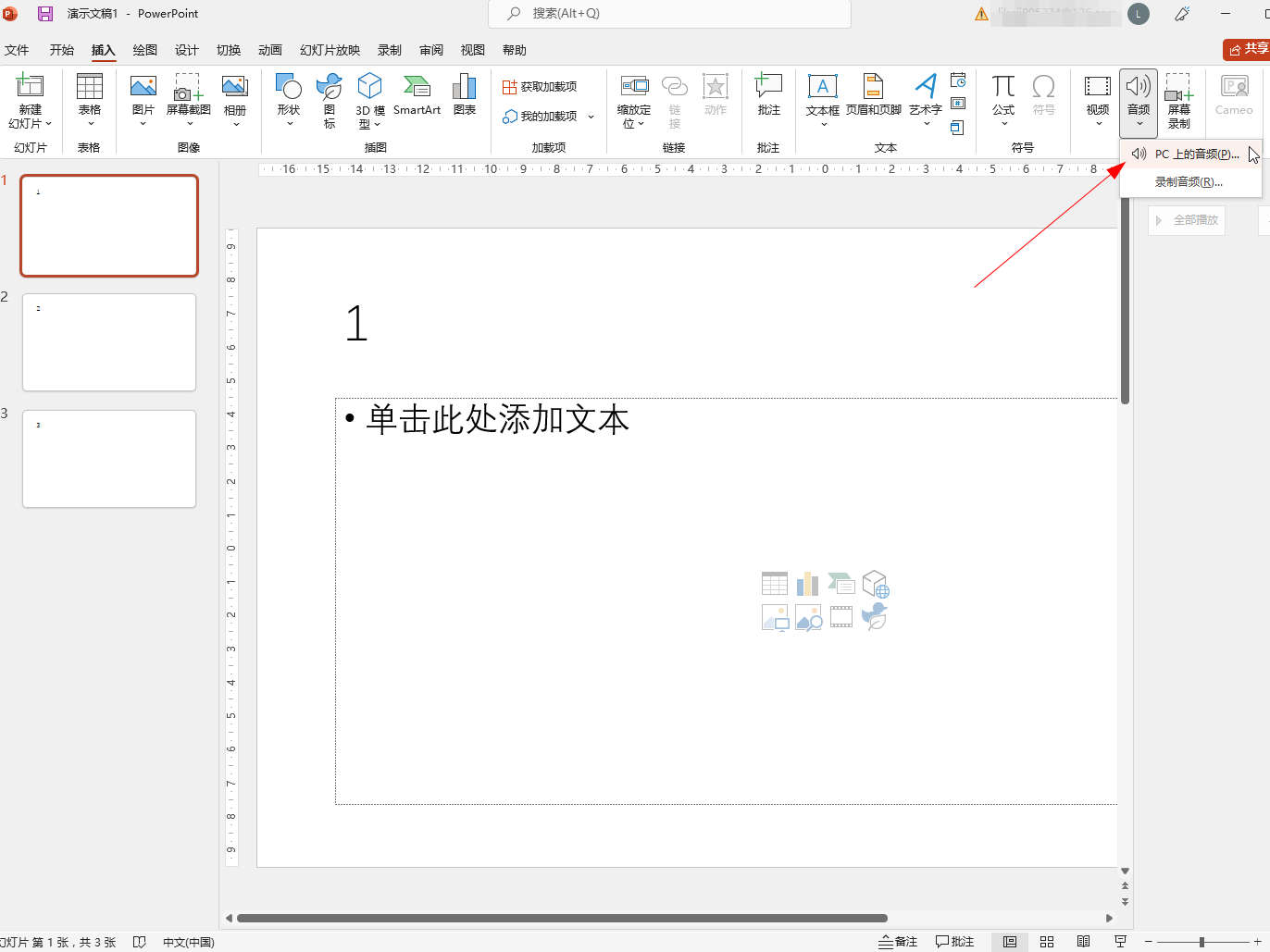1270x952 pixels.
Task: Save the presentation via the save icon
Action: (x=44, y=14)
